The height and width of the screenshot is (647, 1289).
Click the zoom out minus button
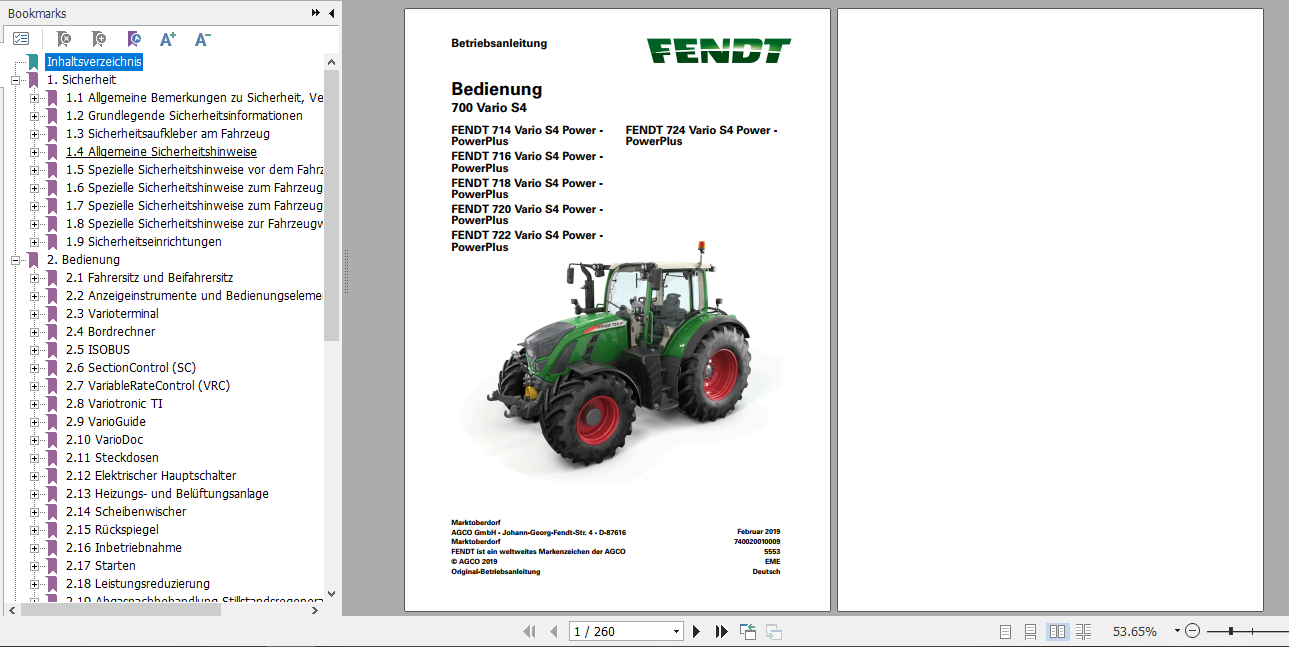1193,631
